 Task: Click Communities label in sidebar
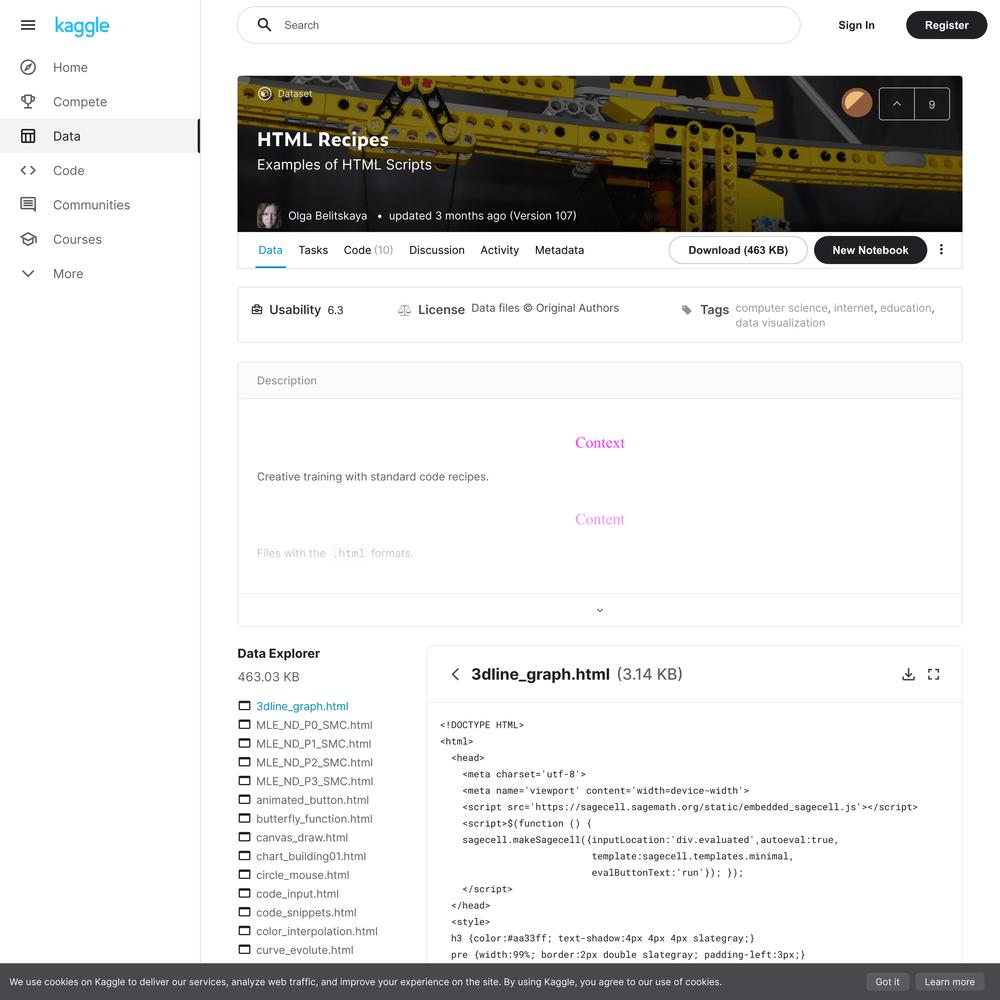click(91, 205)
